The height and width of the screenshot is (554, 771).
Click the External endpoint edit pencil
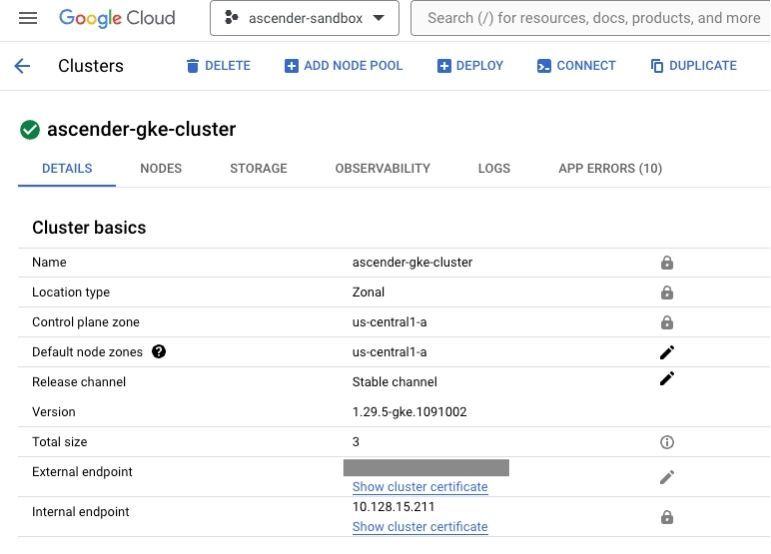tap(667, 477)
